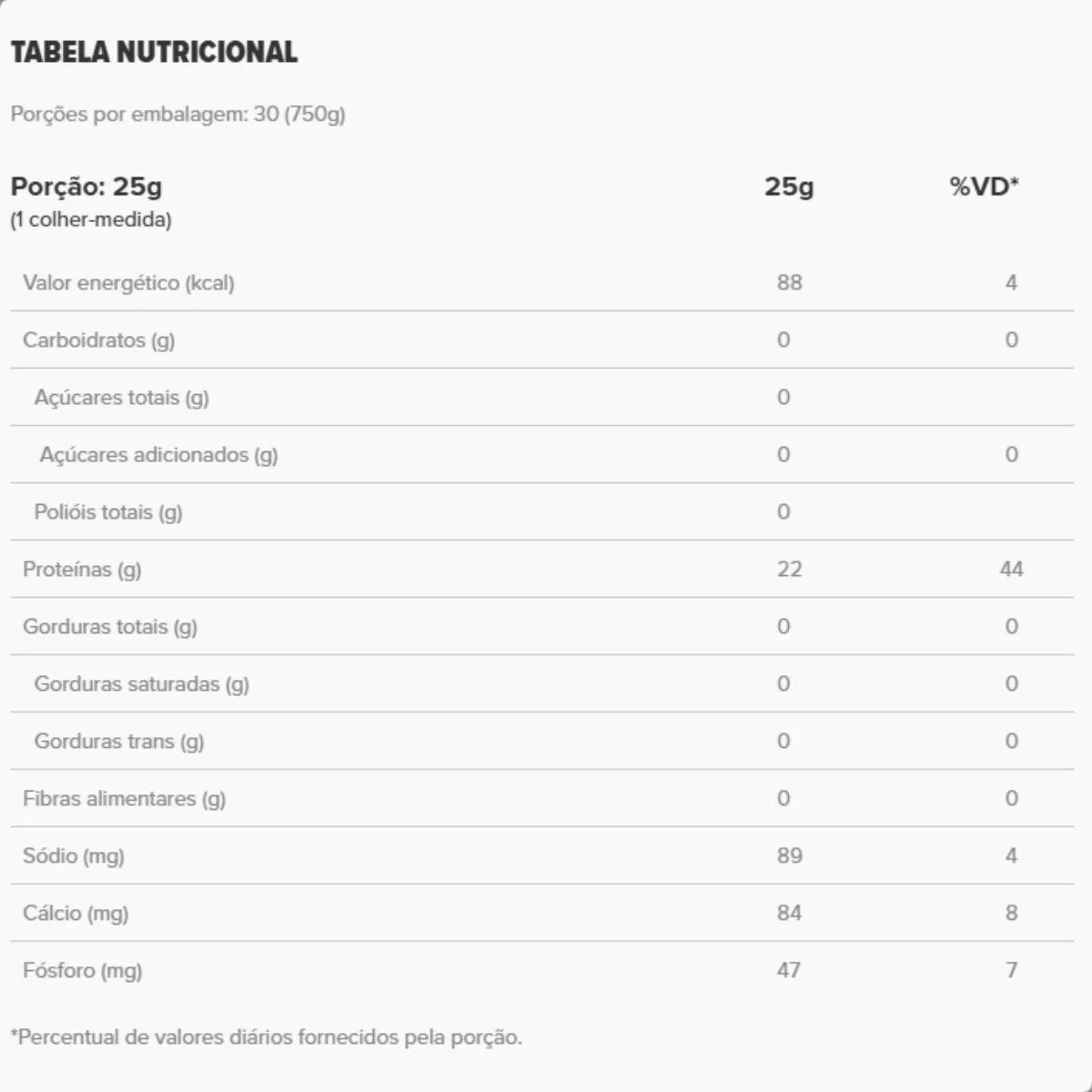Click the Fibras alimentares (g) label
Image resolution: width=1092 pixels, height=1092 pixels.
tap(124, 799)
